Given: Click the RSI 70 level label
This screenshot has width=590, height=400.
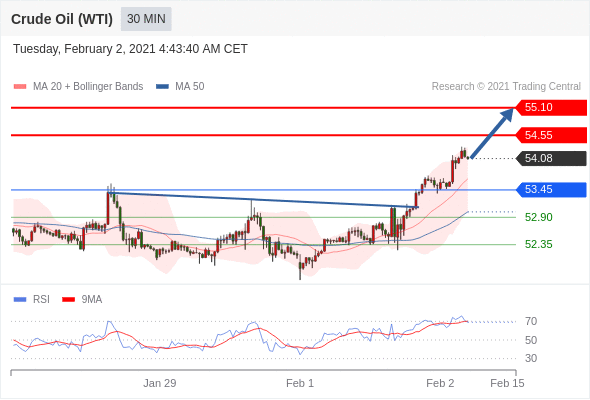Looking at the screenshot, I should point(531,321).
